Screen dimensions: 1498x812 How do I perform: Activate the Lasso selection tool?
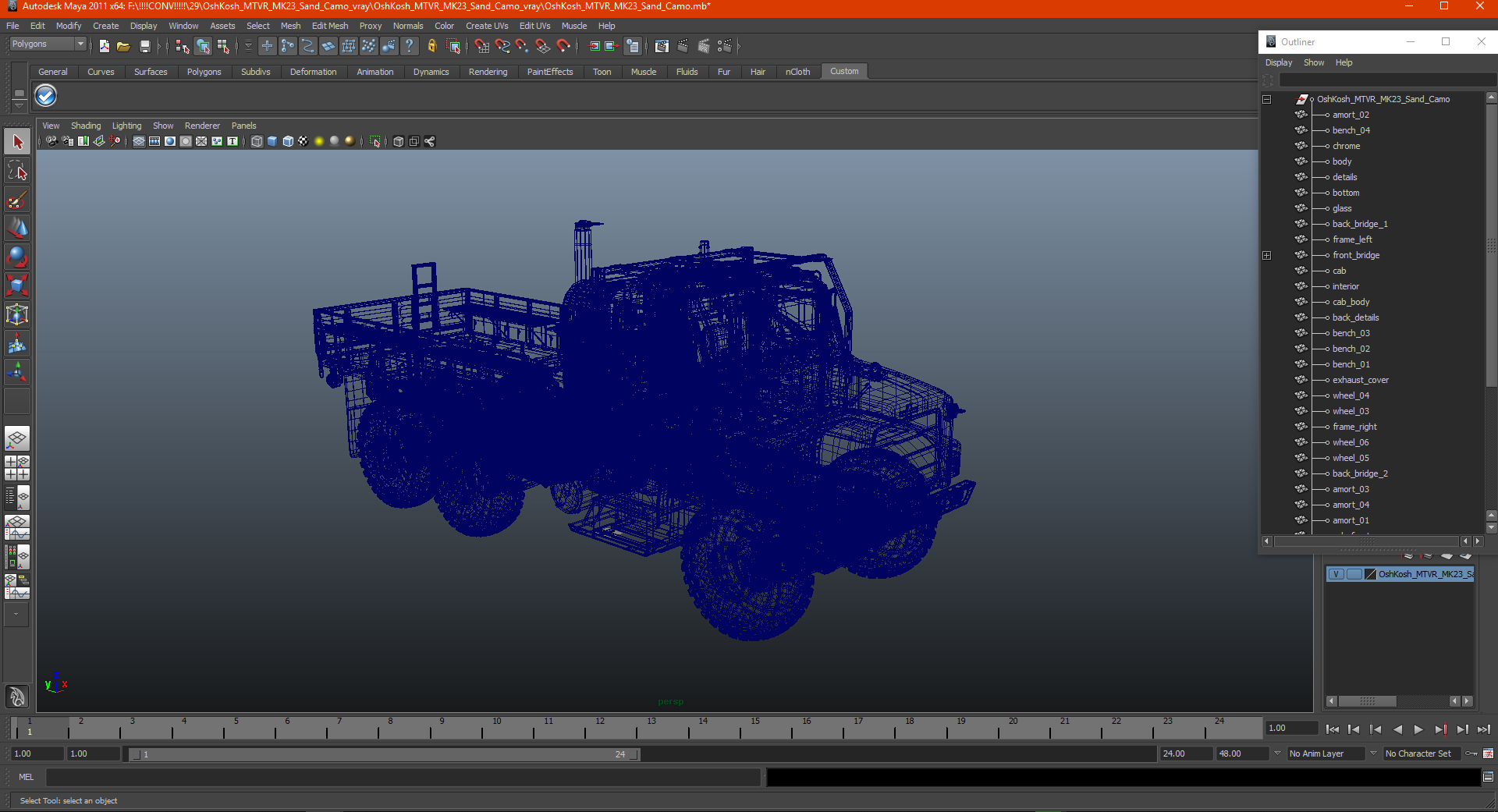click(17, 171)
